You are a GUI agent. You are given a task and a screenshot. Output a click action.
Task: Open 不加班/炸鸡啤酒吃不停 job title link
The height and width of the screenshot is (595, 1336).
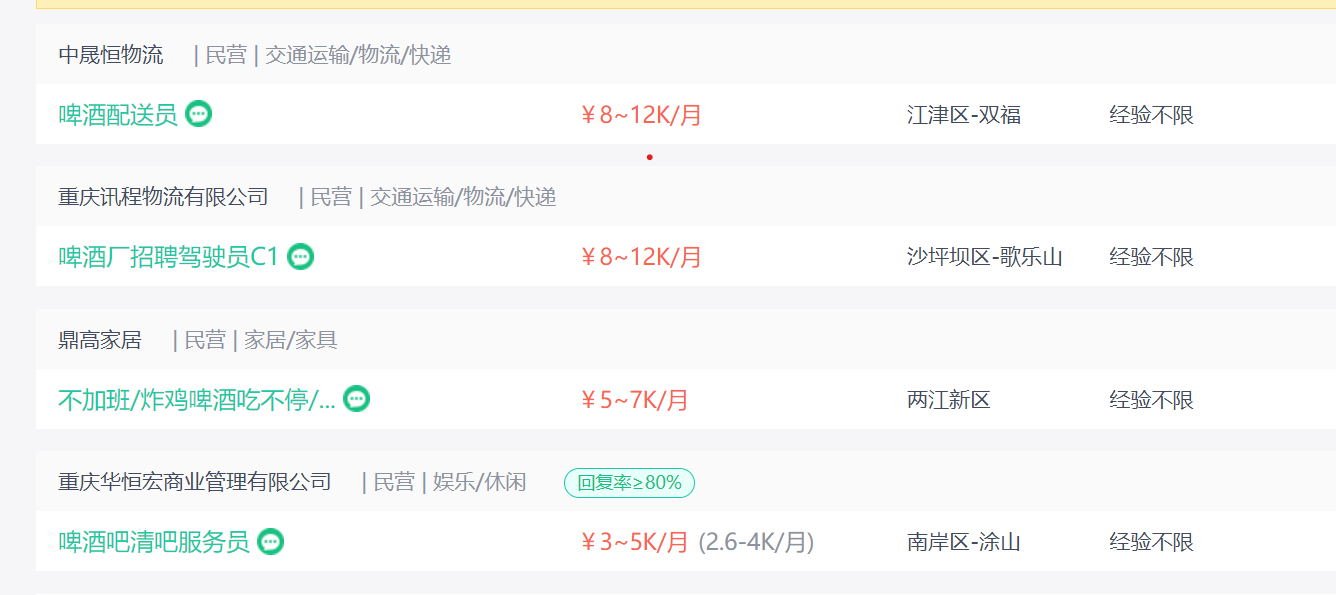[x=196, y=400]
